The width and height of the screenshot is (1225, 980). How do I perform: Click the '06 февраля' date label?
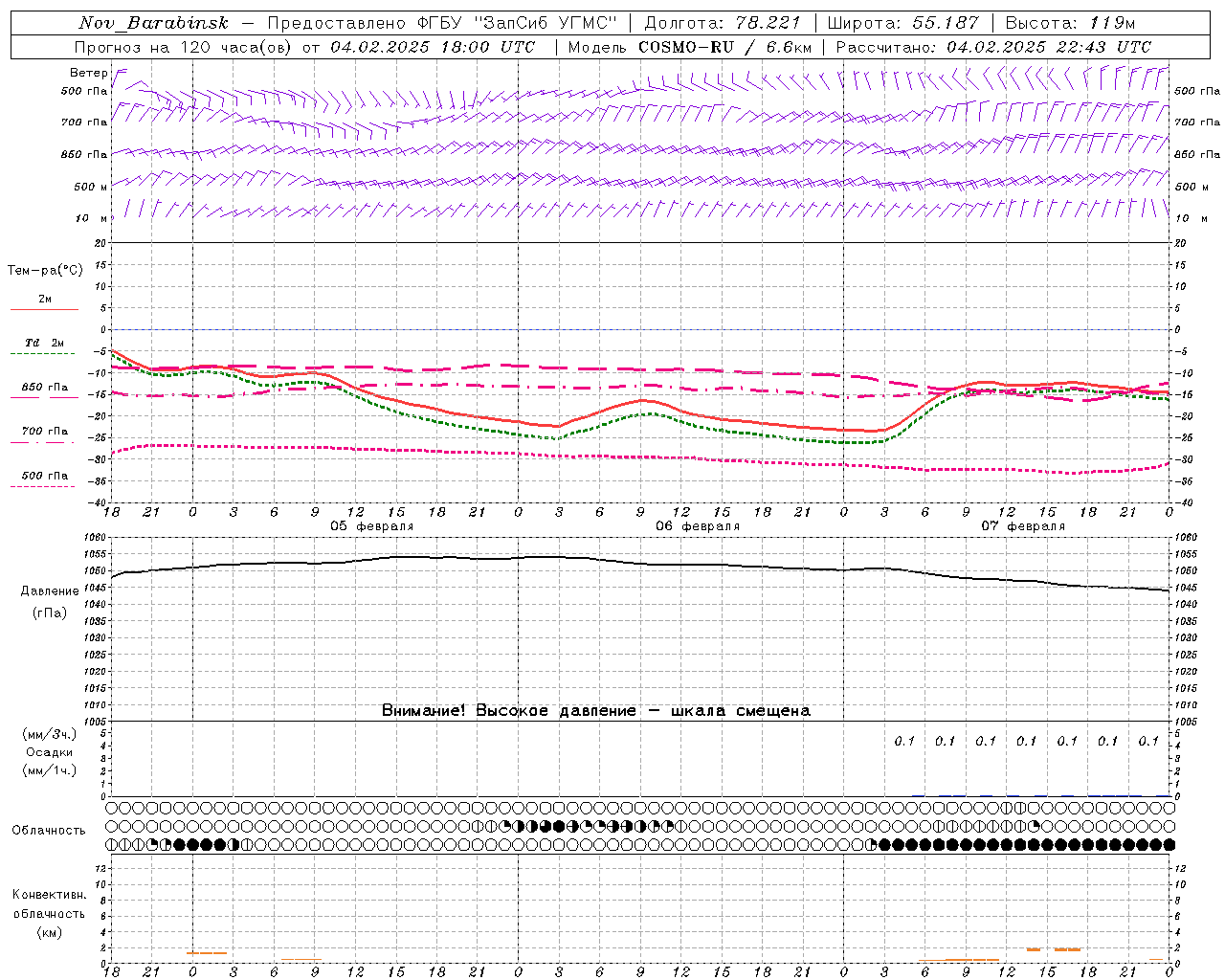click(698, 526)
